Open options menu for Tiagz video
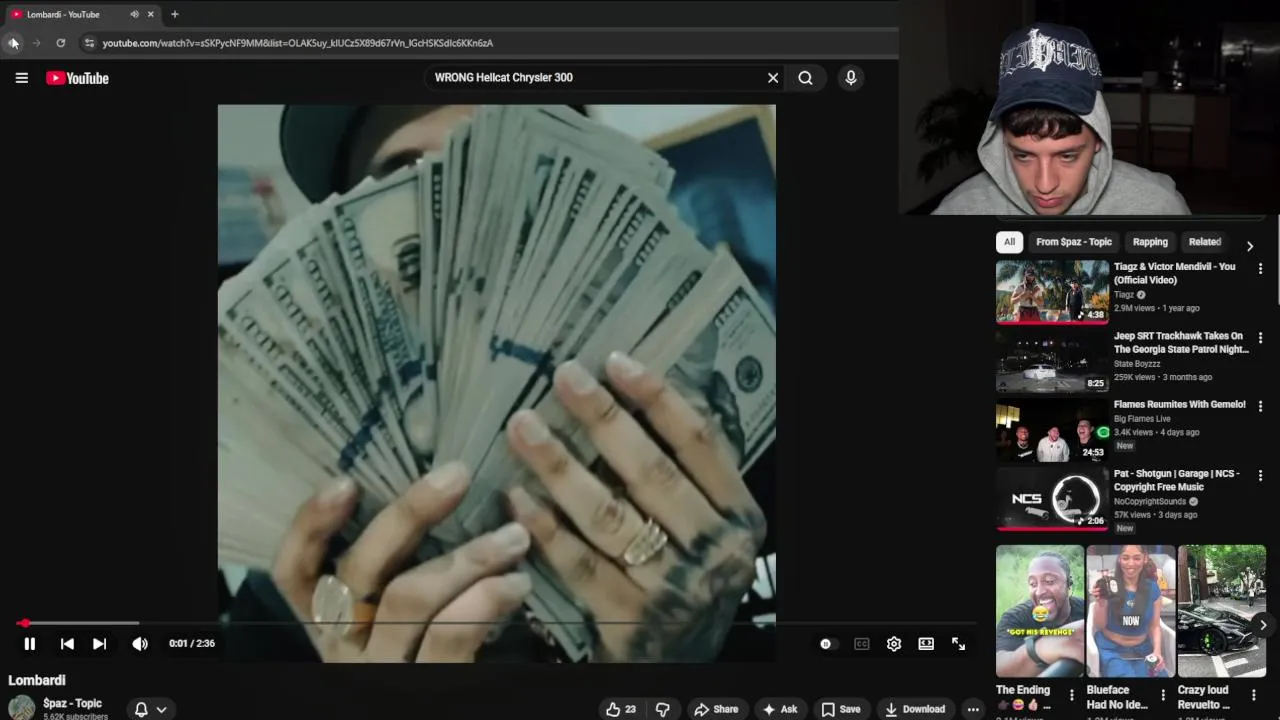Viewport: 1280px width, 720px height. [1260, 269]
